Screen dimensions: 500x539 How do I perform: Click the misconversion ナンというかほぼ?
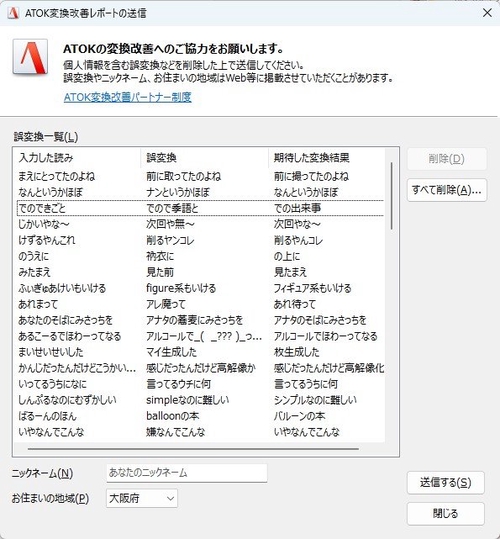(178, 192)
